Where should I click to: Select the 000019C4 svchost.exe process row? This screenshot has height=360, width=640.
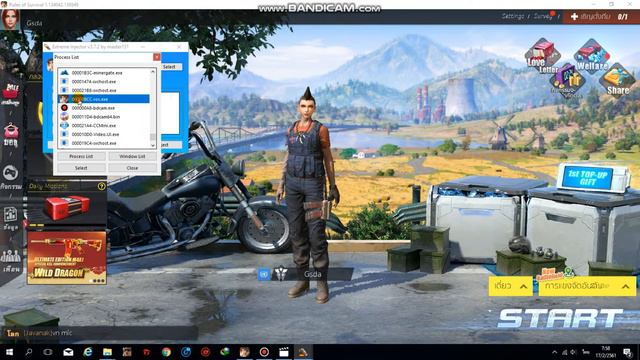click(x=104, y=143)
